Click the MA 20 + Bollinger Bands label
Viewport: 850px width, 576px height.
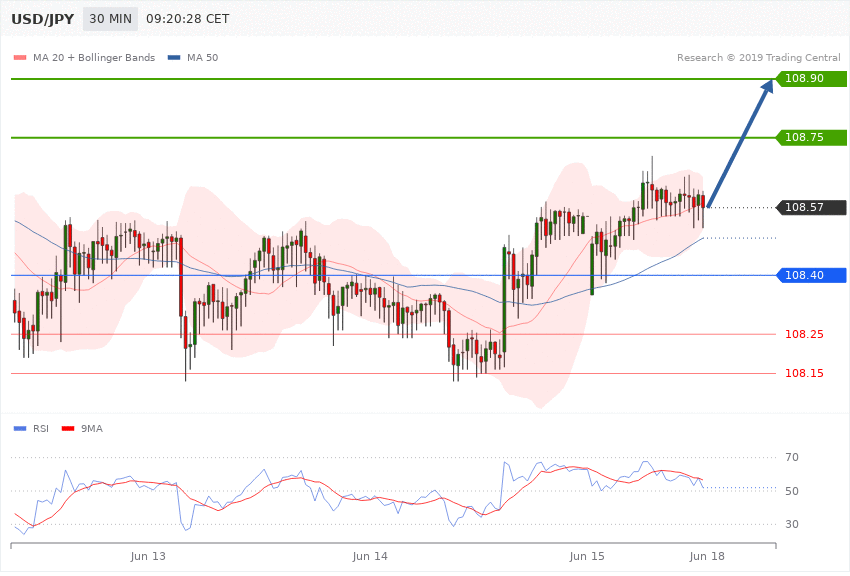coord(94,58)
